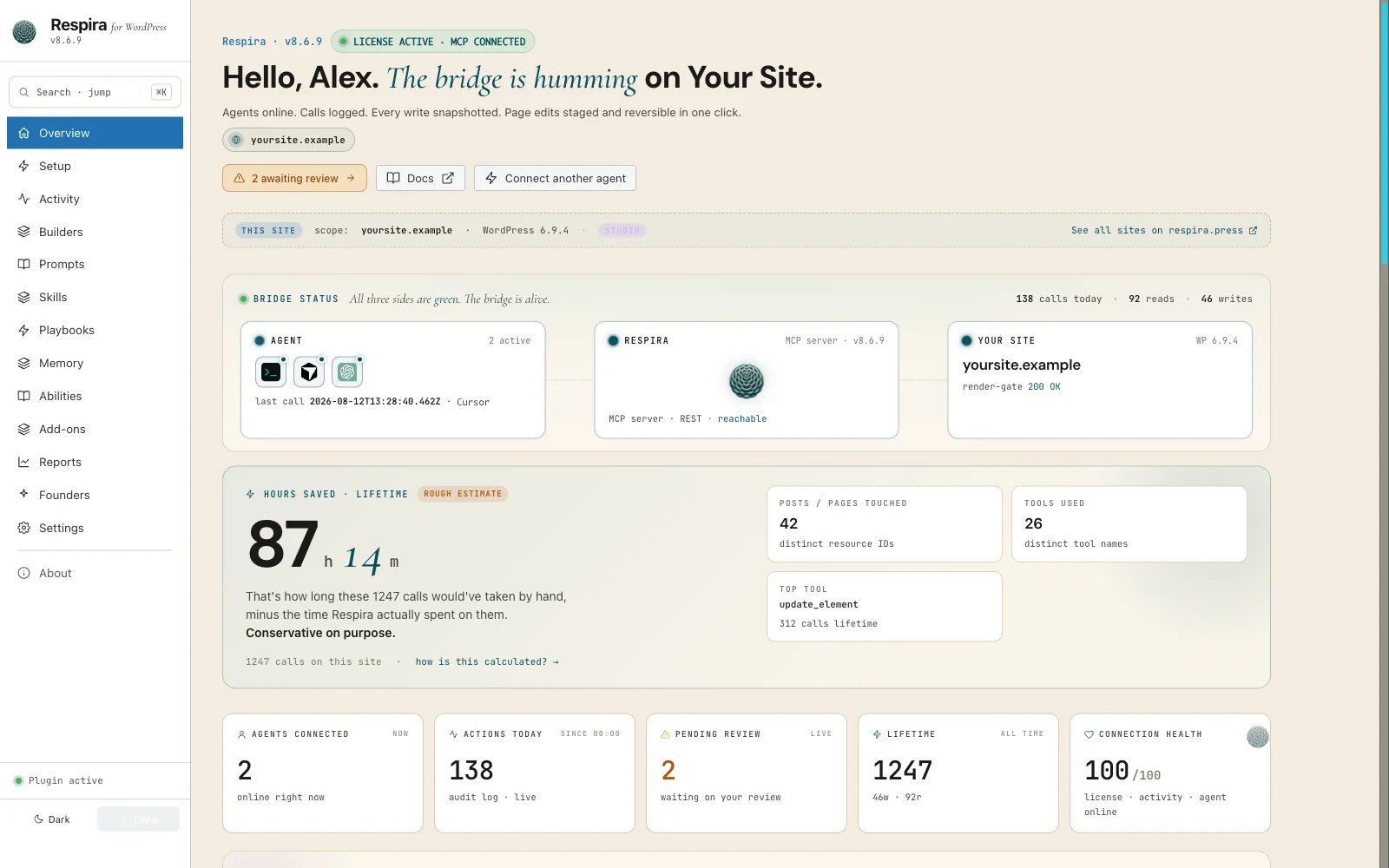Click the ⌘K shortcut badge in search

point(161,92)
